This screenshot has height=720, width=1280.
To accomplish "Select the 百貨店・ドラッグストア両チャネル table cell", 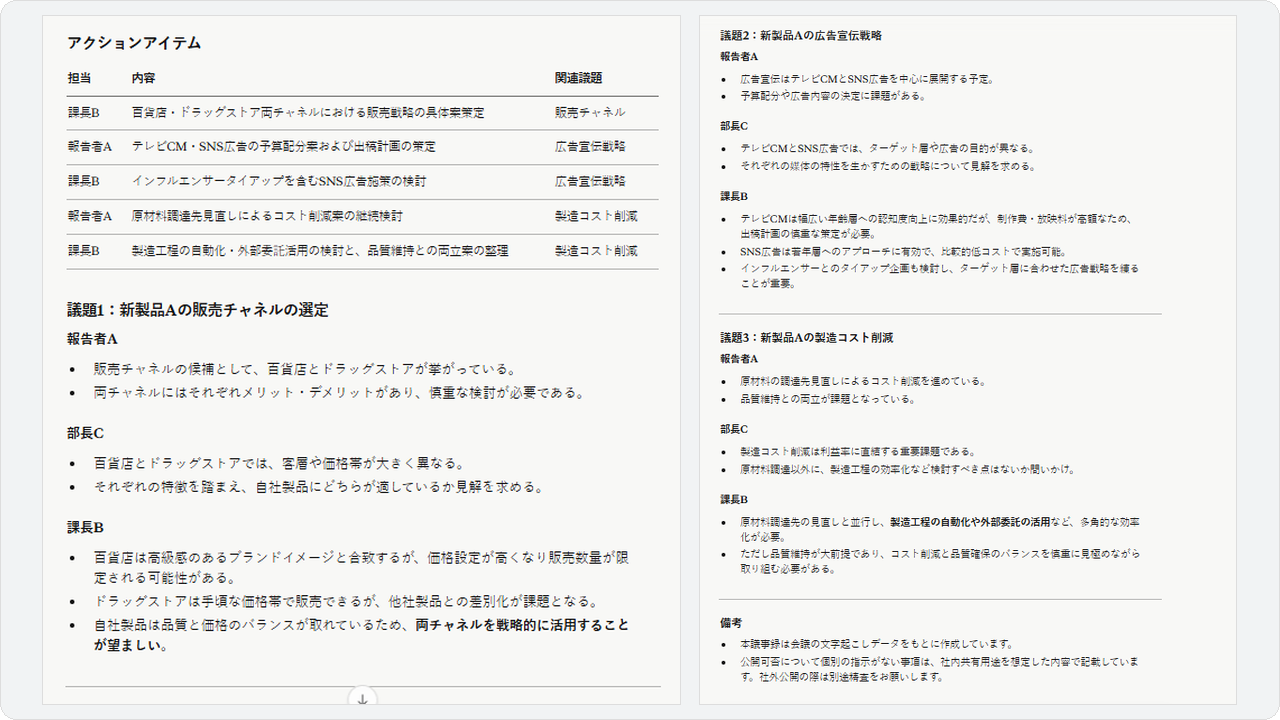I will coord(308,113).
